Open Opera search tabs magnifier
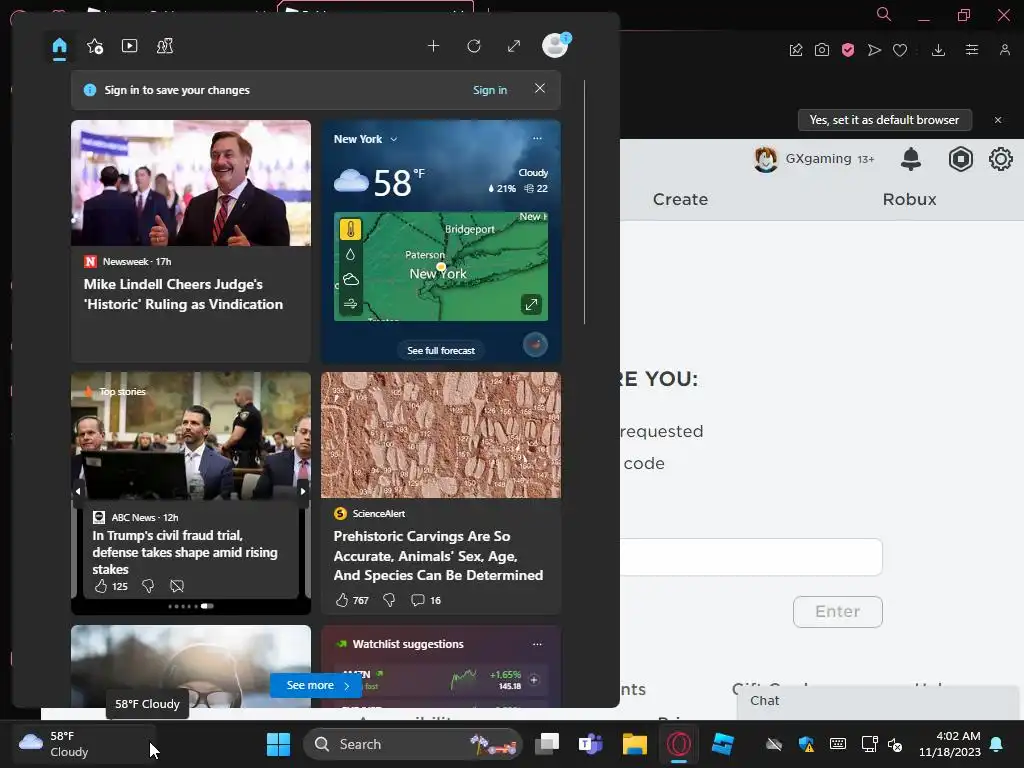 point(884,14)
